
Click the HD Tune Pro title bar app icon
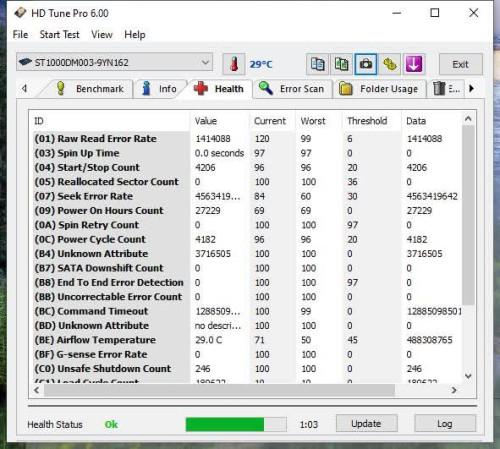[20, 13]
